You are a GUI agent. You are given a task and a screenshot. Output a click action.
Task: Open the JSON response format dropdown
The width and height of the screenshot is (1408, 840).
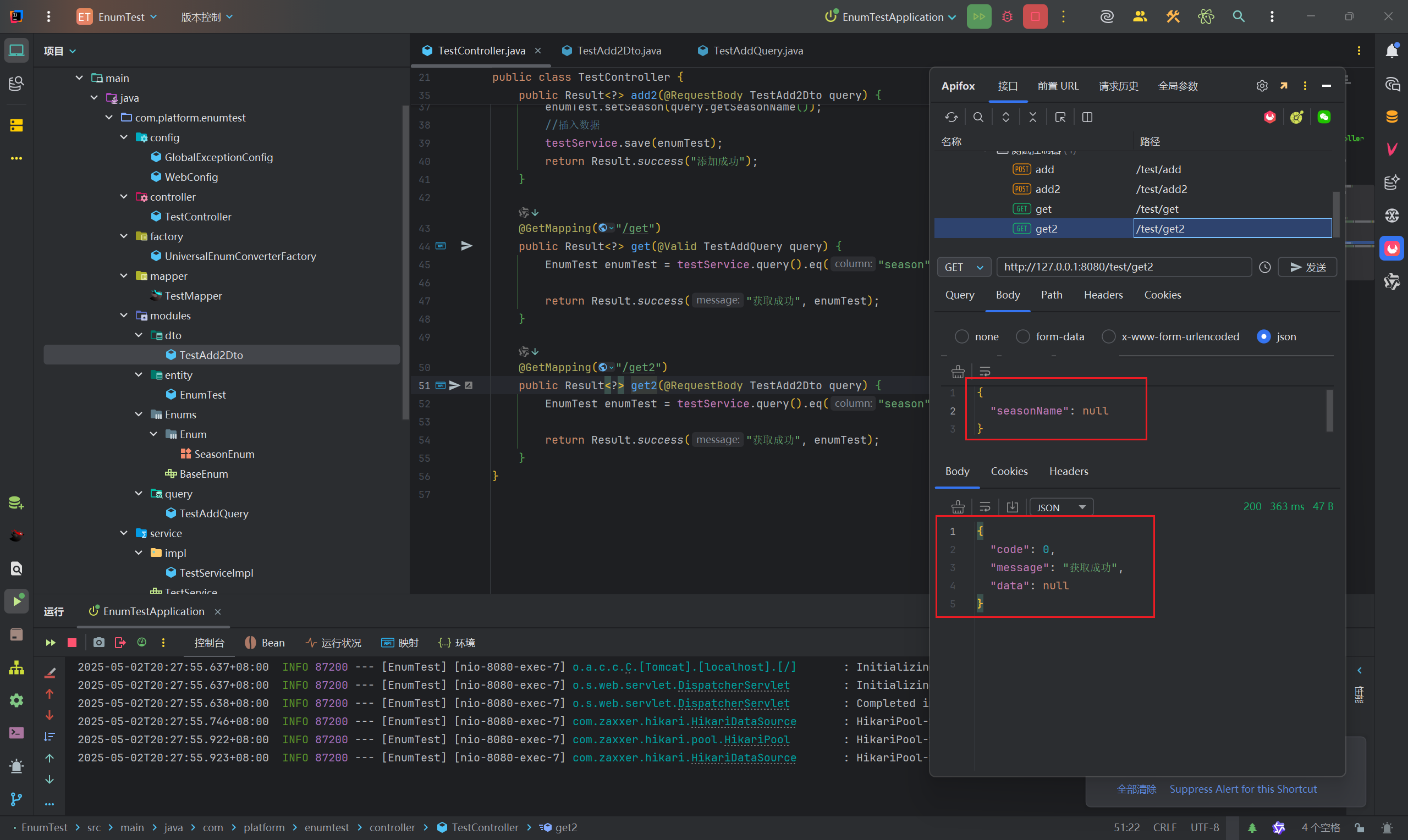point(1060,507)
